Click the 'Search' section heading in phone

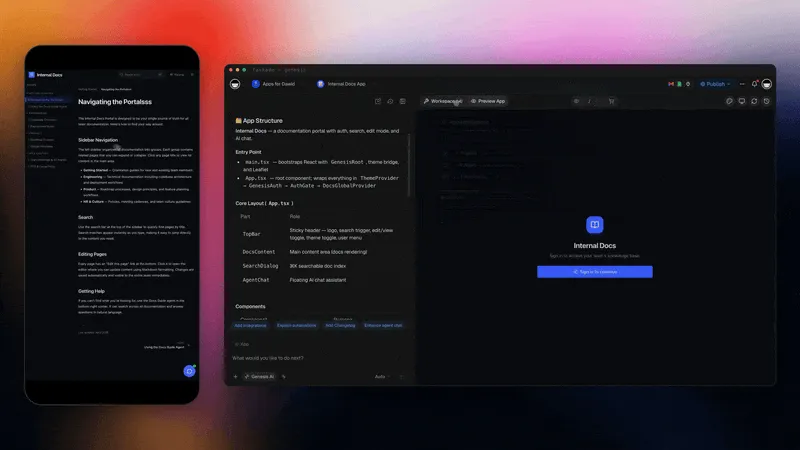click(86, 217)
